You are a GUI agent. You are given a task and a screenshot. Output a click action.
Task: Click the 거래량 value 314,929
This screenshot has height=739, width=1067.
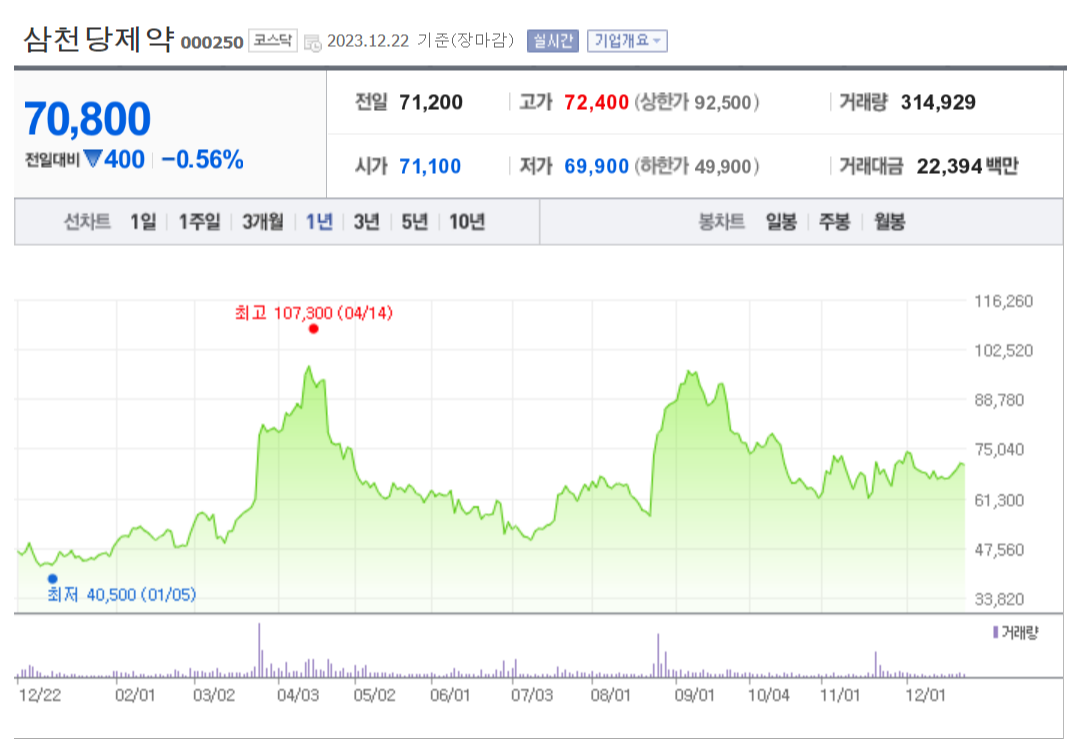938,103
